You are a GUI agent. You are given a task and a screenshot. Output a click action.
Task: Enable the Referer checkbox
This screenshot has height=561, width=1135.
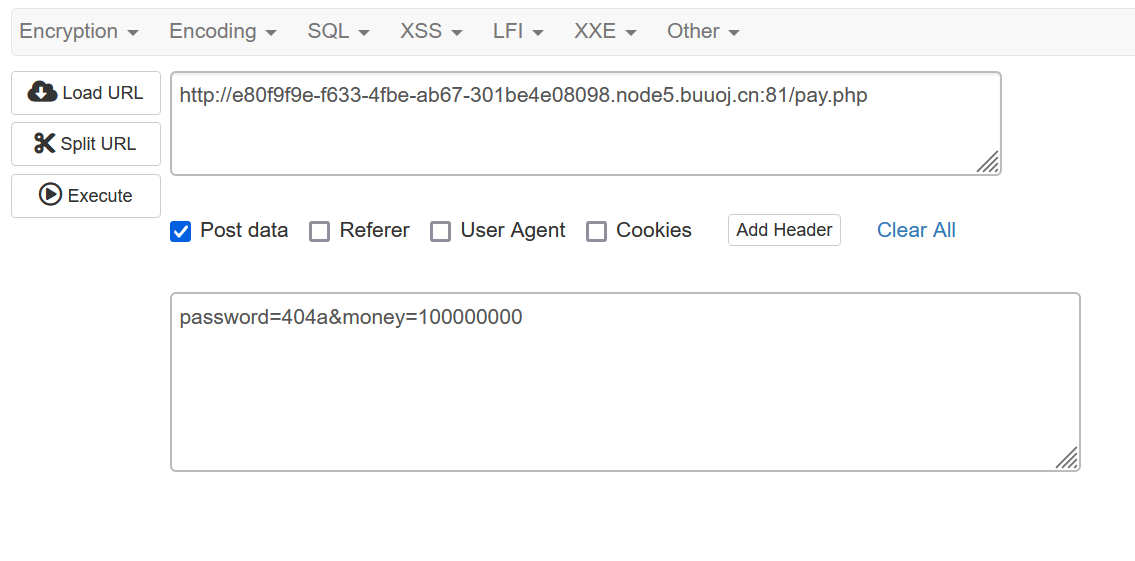[x=320, y=232]
